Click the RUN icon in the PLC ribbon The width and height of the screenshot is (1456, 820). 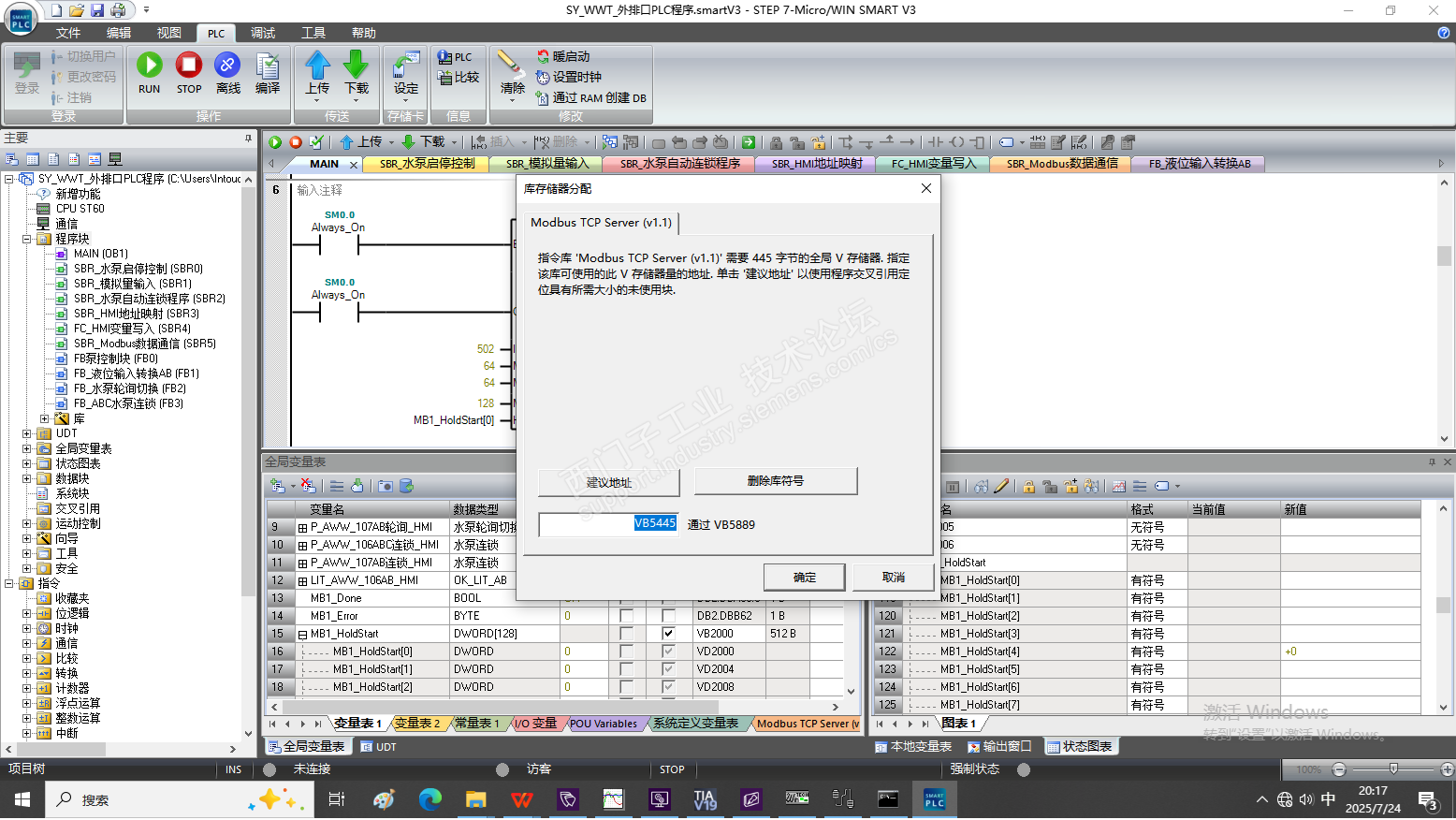tap(149, 66)
